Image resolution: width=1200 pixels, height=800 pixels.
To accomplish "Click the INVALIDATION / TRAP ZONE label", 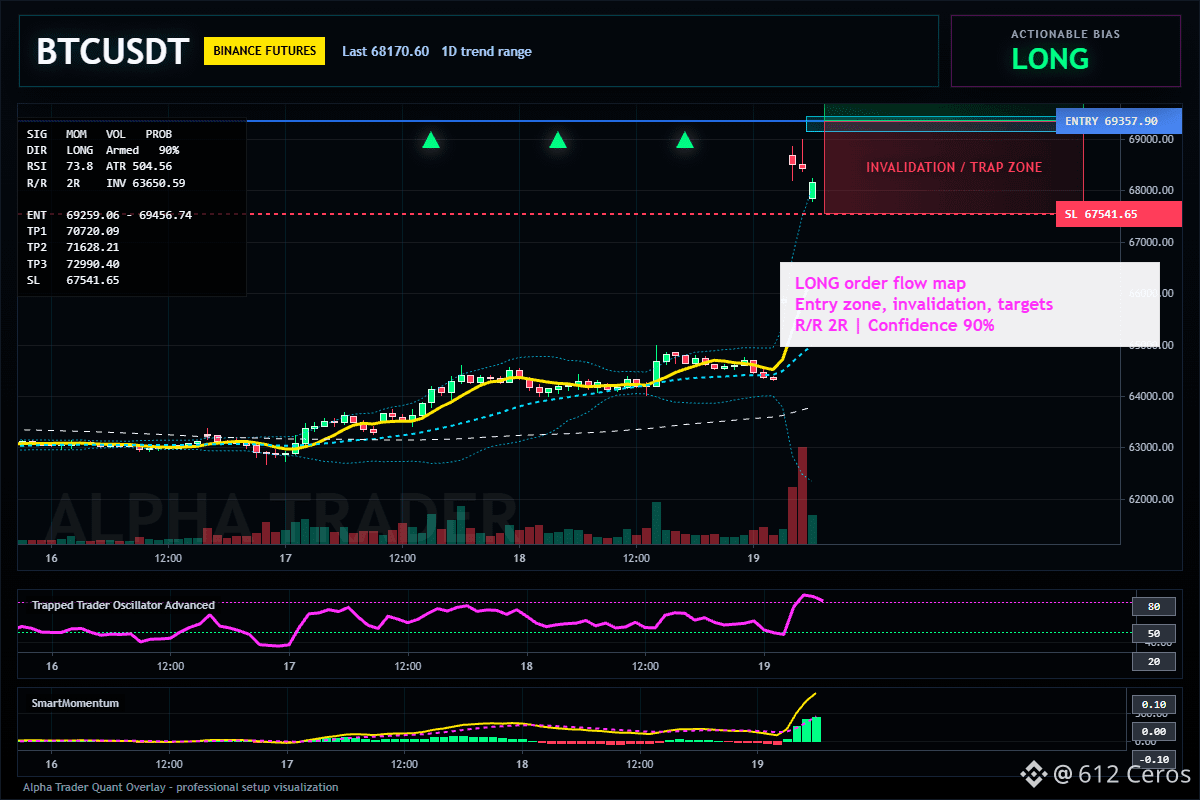I will pos(954,167).
